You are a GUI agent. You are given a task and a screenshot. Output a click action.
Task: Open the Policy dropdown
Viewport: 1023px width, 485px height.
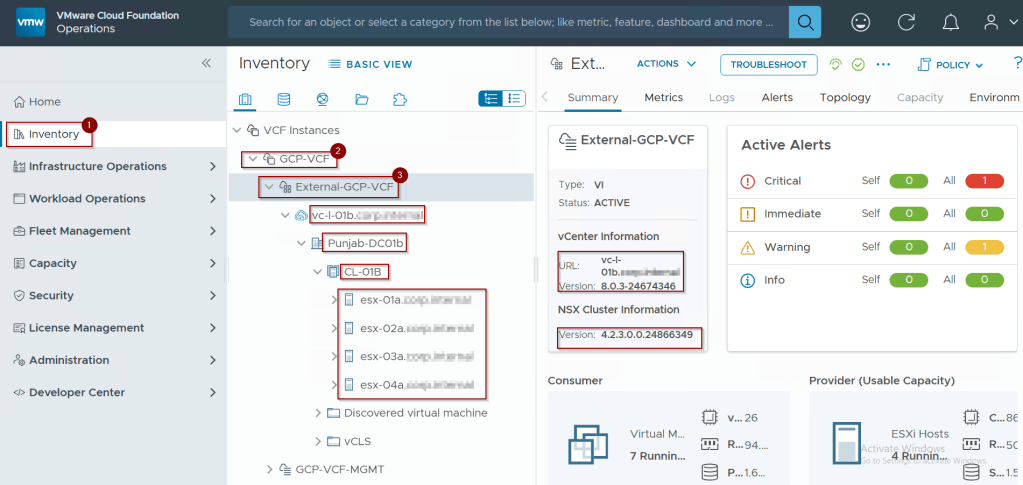(x=950, y=65)
